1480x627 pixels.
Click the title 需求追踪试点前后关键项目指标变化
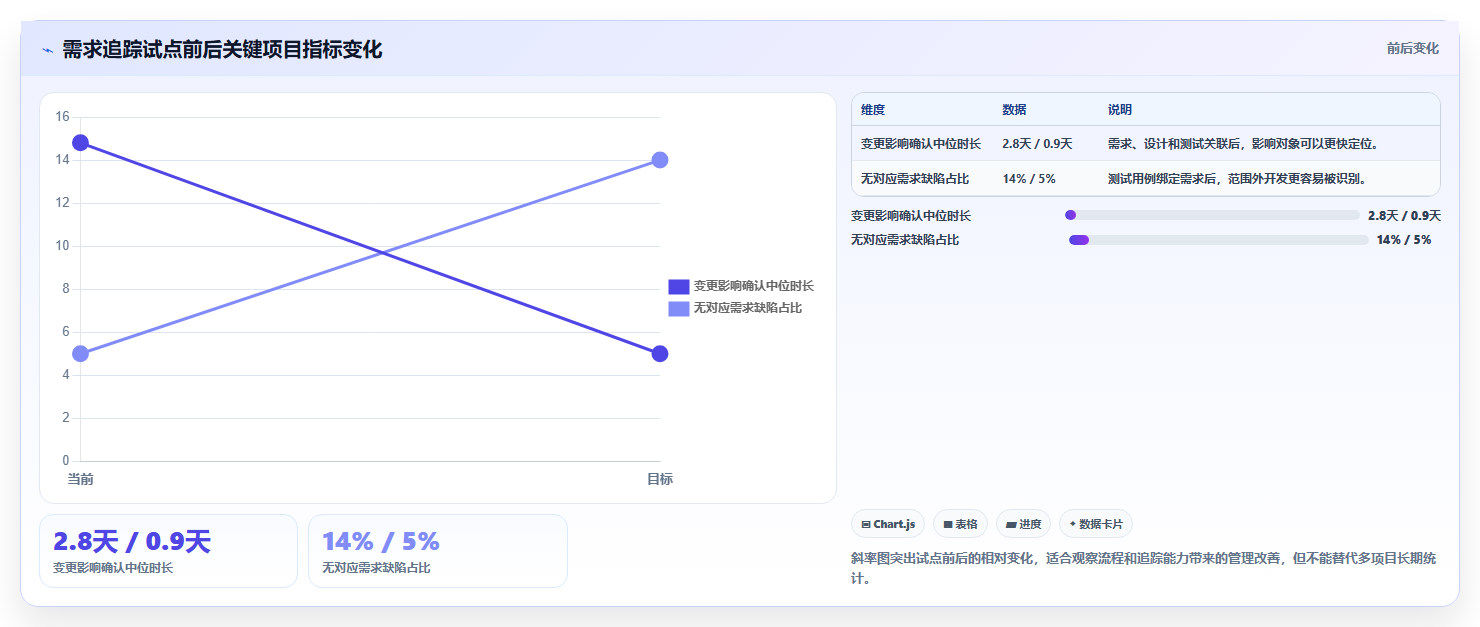pyautogui.click(x=222, y=49)
